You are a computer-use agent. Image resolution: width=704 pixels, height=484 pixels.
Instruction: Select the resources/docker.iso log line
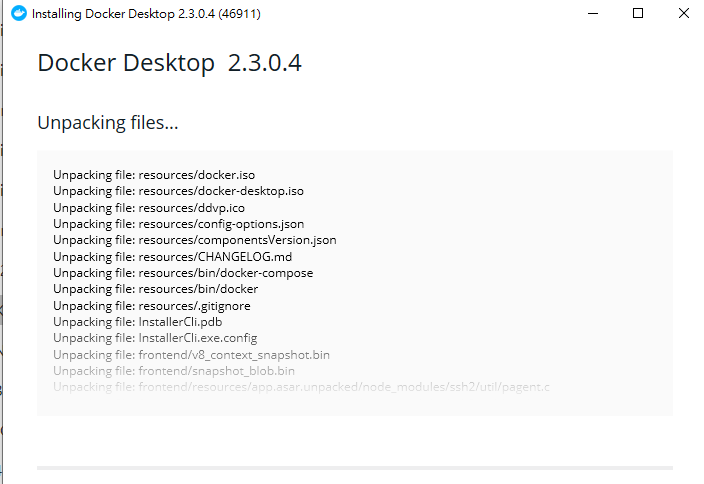pyautogui.click(x=154, y=175)
